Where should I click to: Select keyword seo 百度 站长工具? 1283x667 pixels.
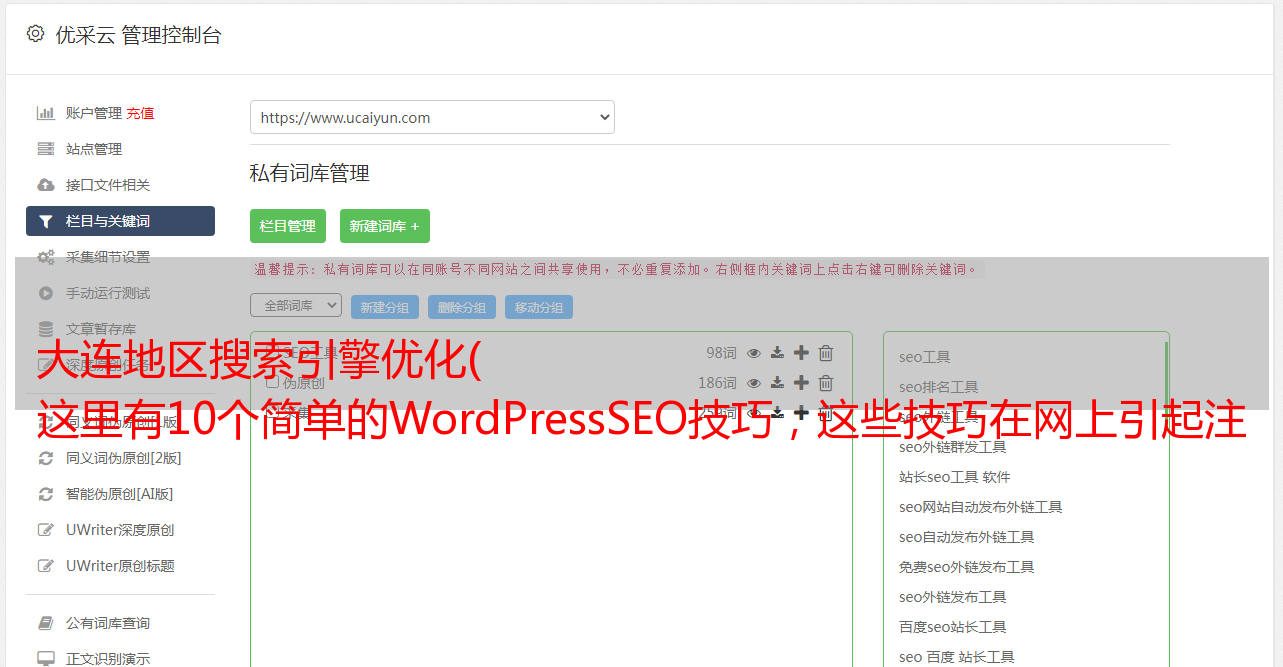[x=957, y=657]
